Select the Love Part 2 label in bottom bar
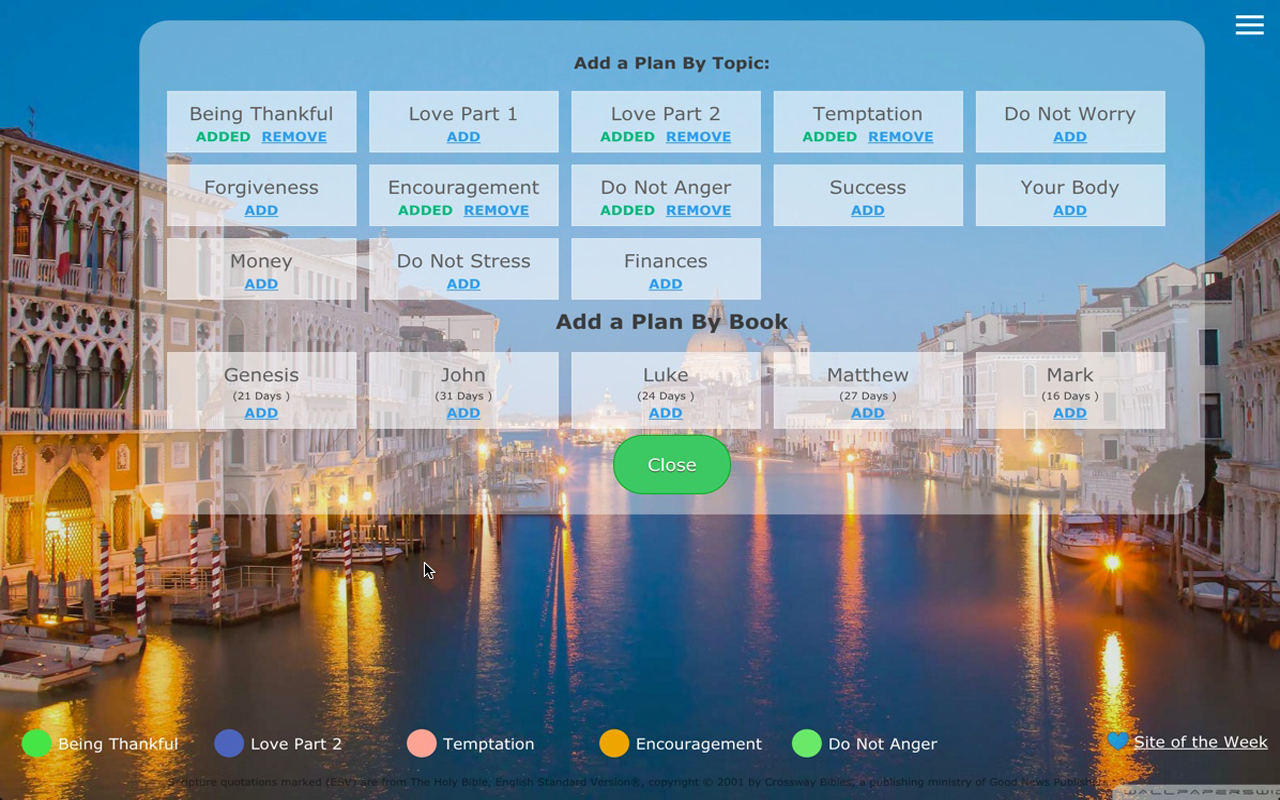1280x800 pixels. tap(296, 744)
